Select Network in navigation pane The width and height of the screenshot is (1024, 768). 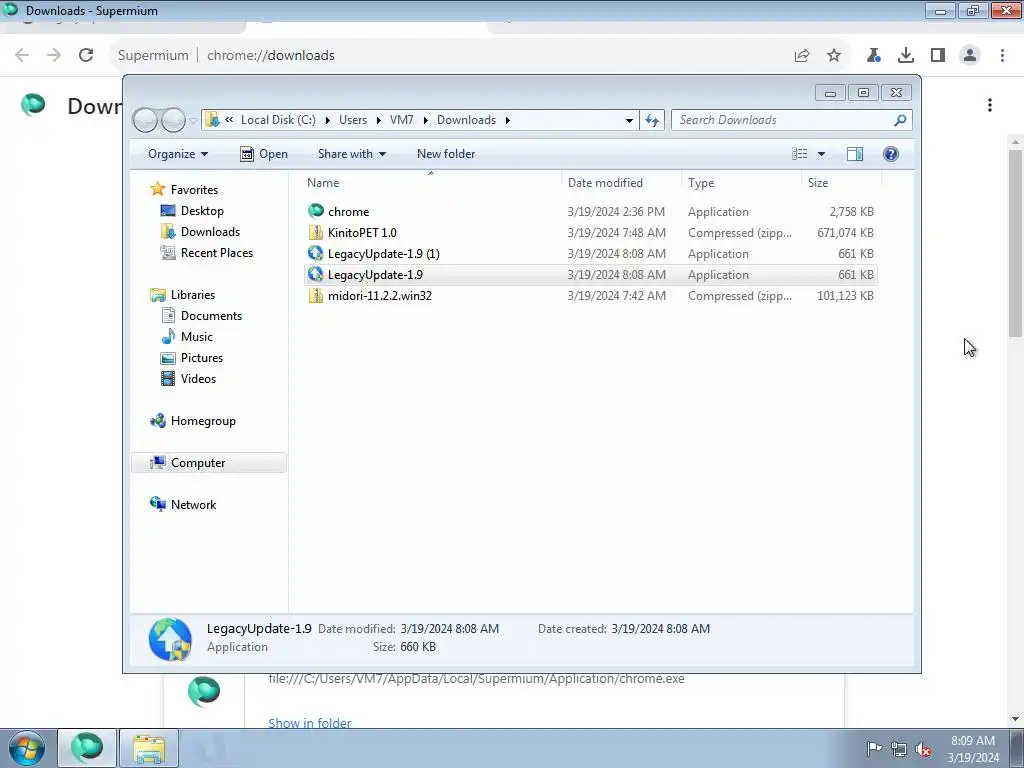(x=193, y=504)
